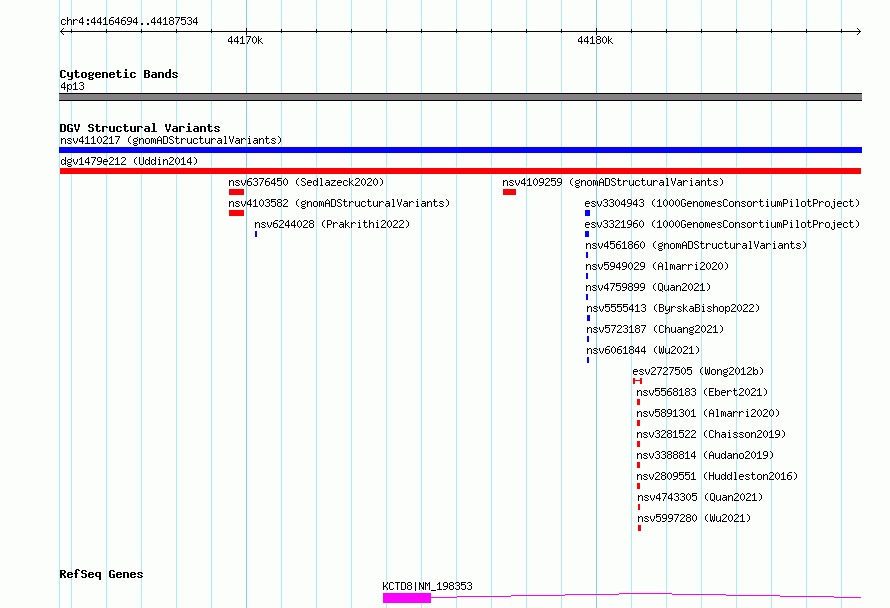Click the 4p13 cytogenetic band bar
The width and height of the screenshot is (890, 608).
tap(460, 97)
